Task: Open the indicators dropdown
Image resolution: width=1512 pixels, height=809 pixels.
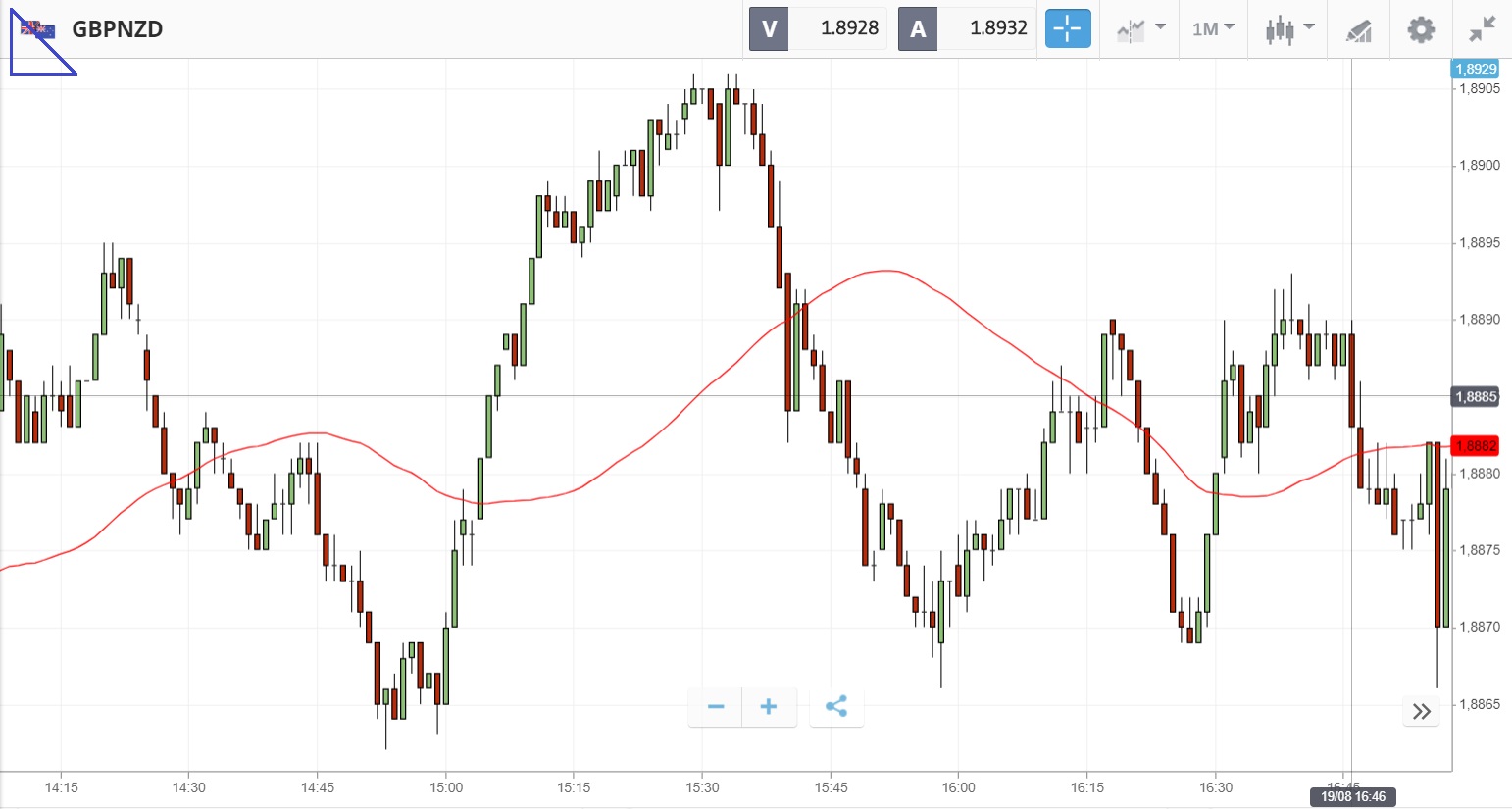Action: pos(1140,29)
